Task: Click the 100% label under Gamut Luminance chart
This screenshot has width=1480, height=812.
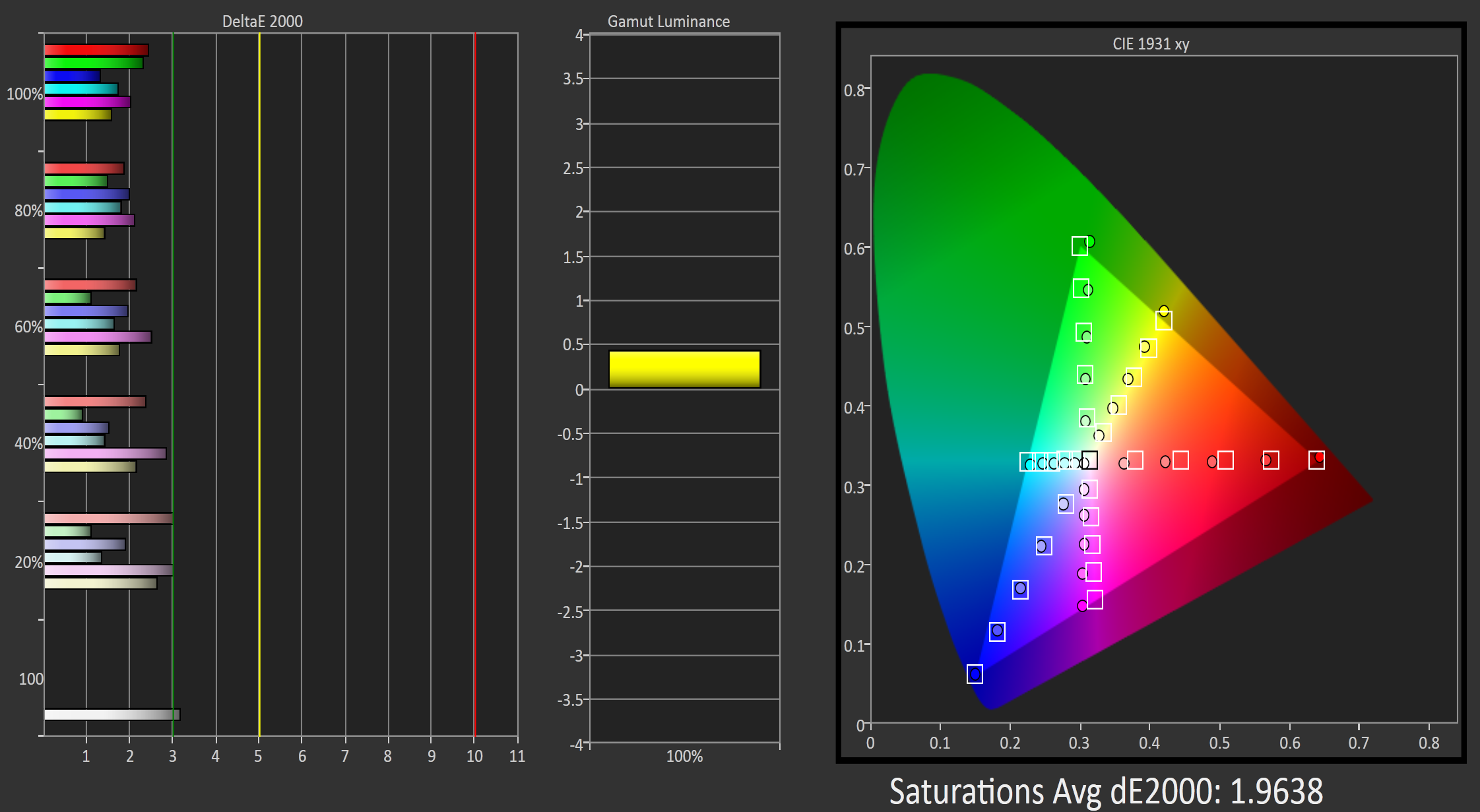Action: 684,756
